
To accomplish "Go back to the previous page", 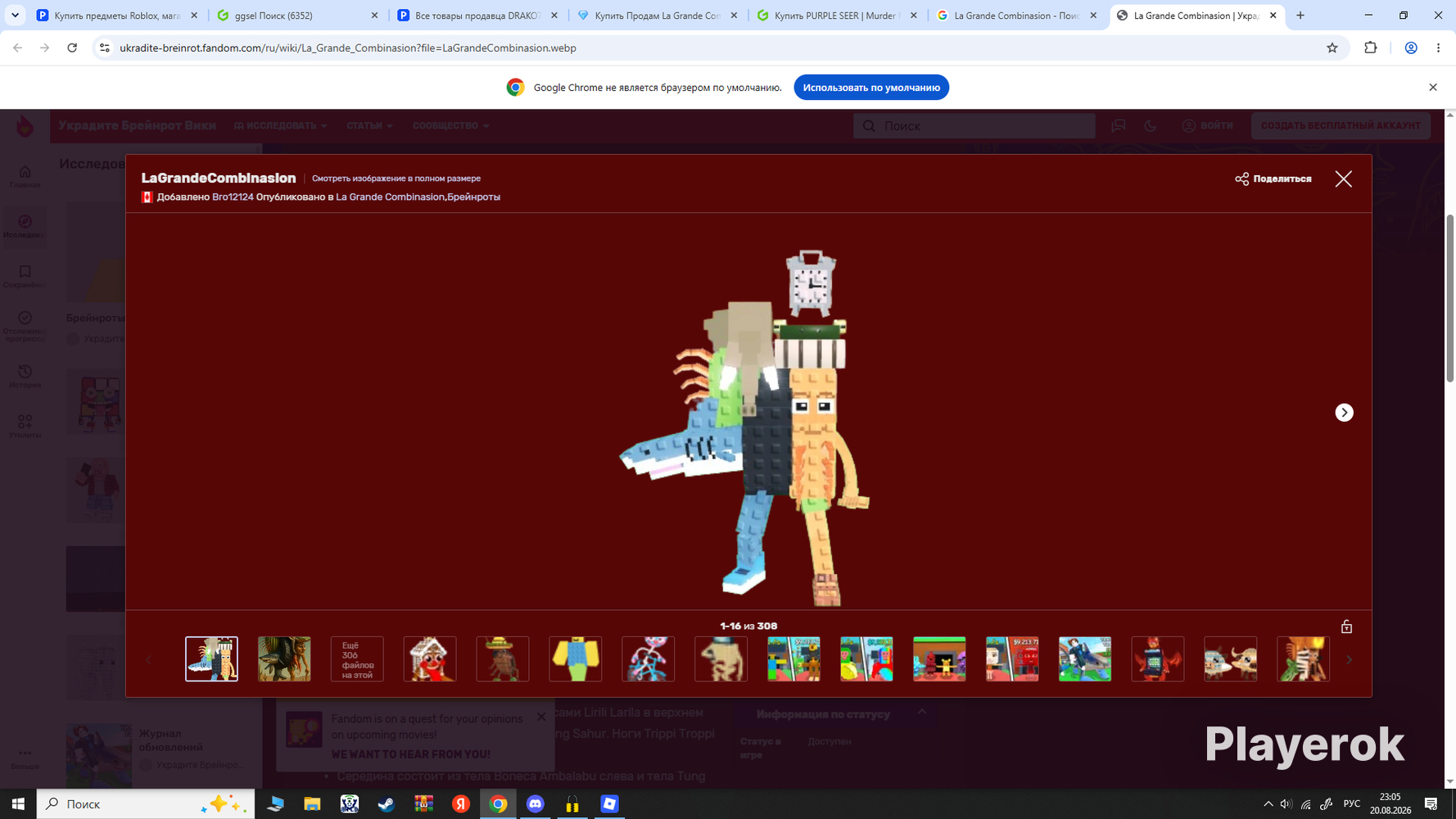I will click(x=18, y=48).
